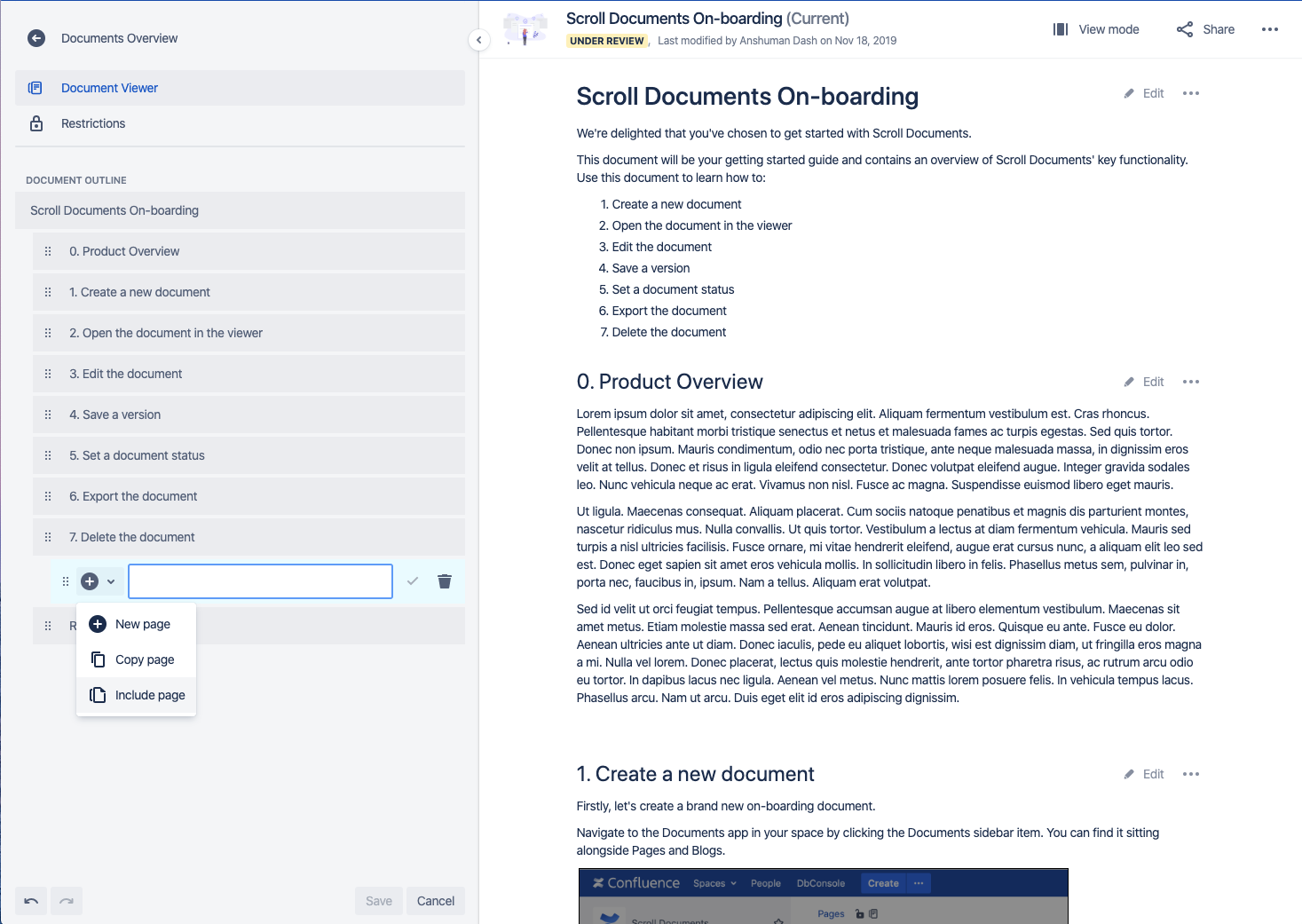1302x924 pixels.
Task: Click the trash icon to delete new entry
Action: click(x=445, y=581)
